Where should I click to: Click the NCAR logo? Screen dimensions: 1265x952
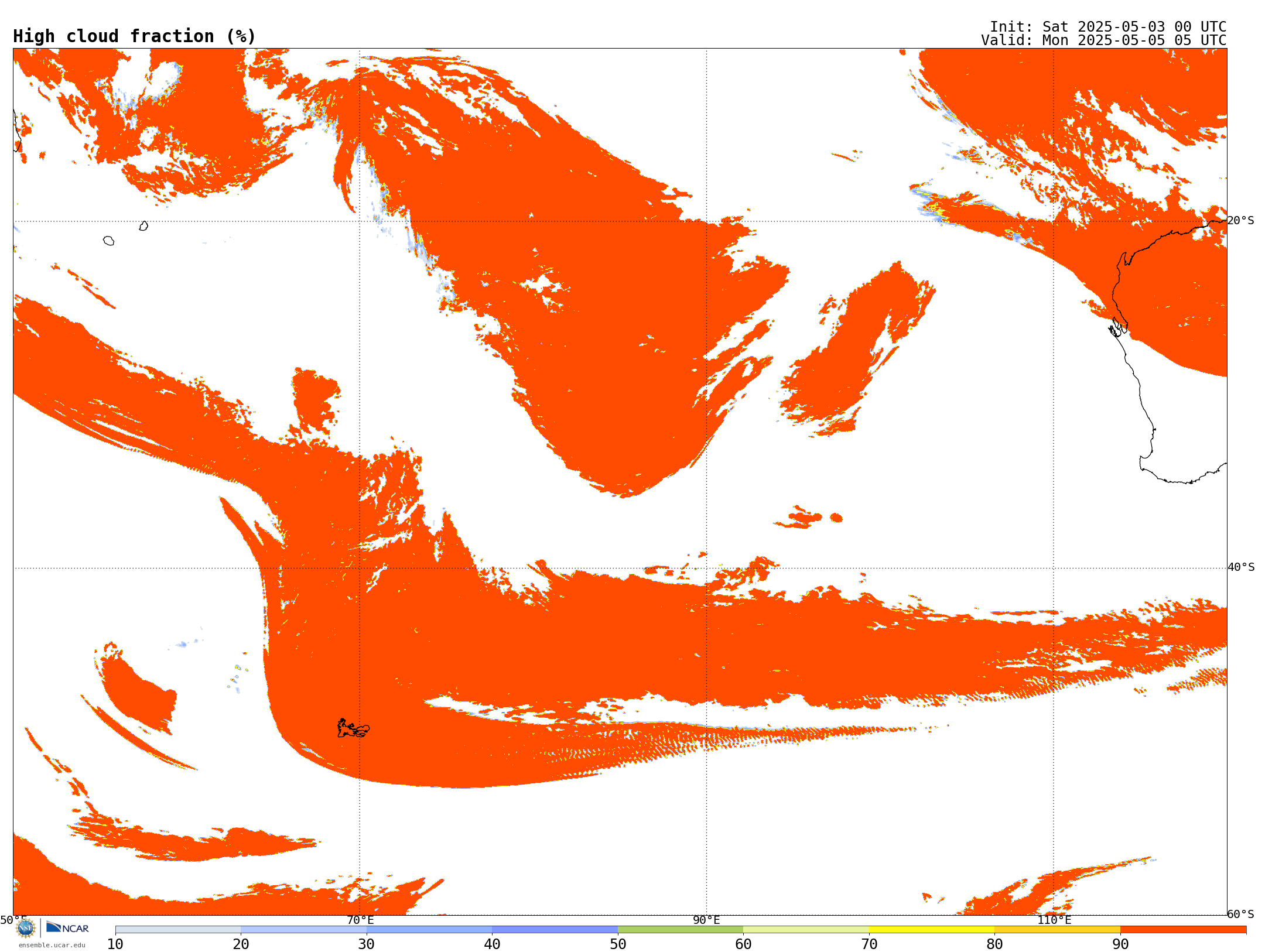67,927
